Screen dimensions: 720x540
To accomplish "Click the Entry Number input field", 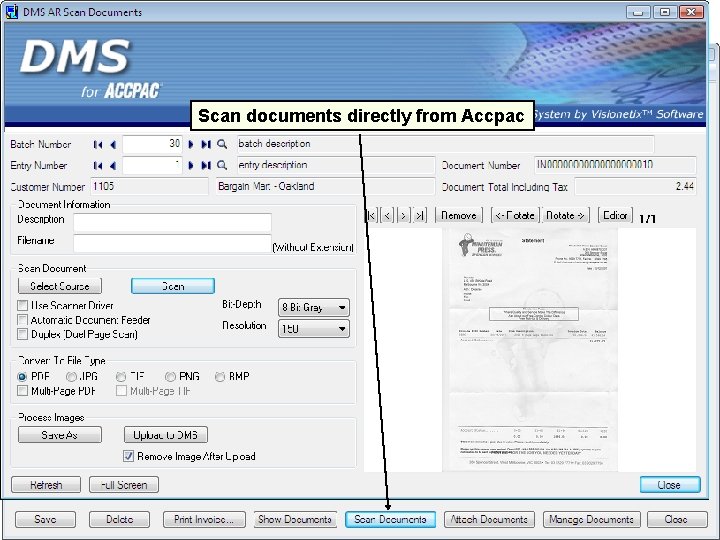I will coord(152,165).
